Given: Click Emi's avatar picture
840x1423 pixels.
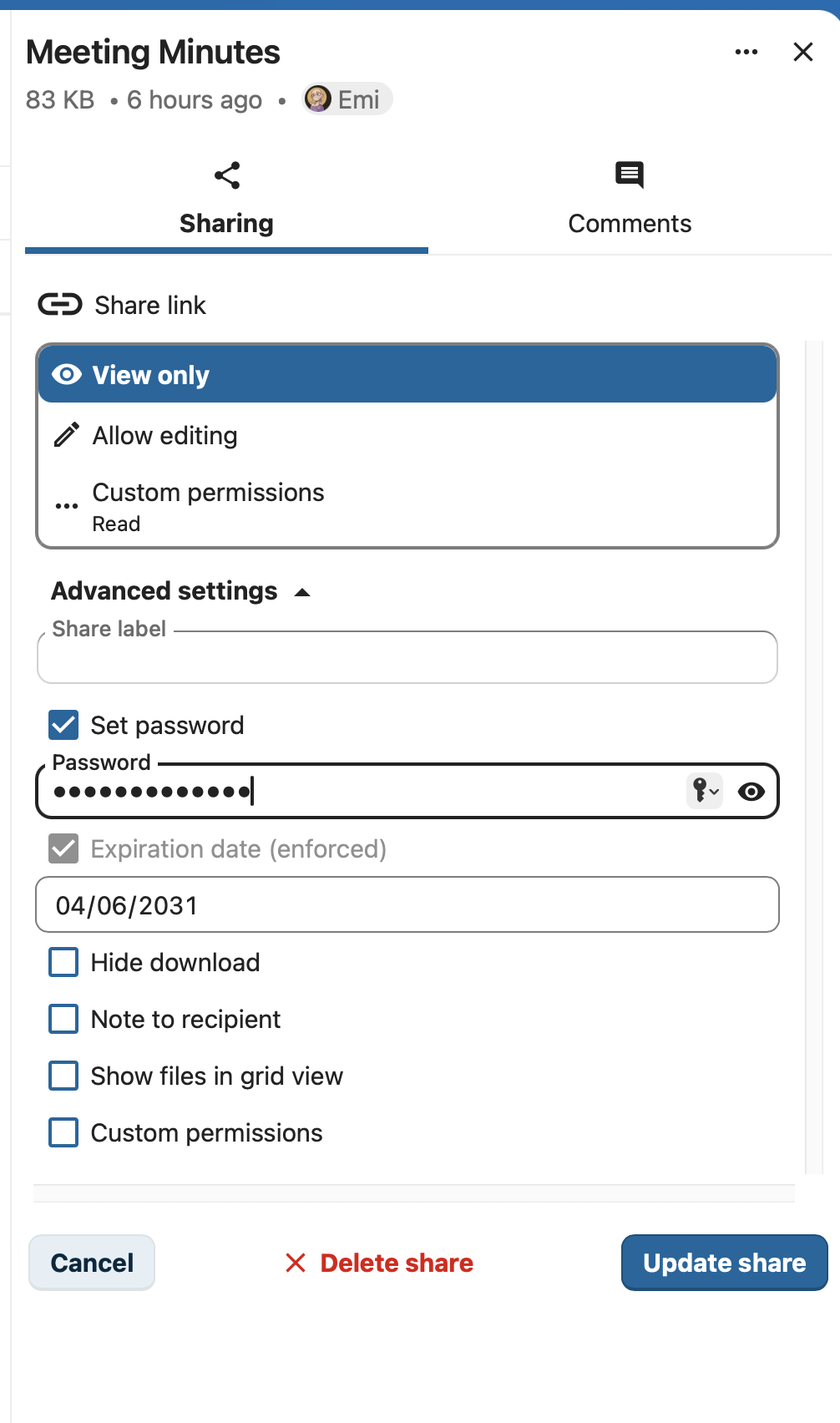Looking at the screenshot, I should point(318,99).
